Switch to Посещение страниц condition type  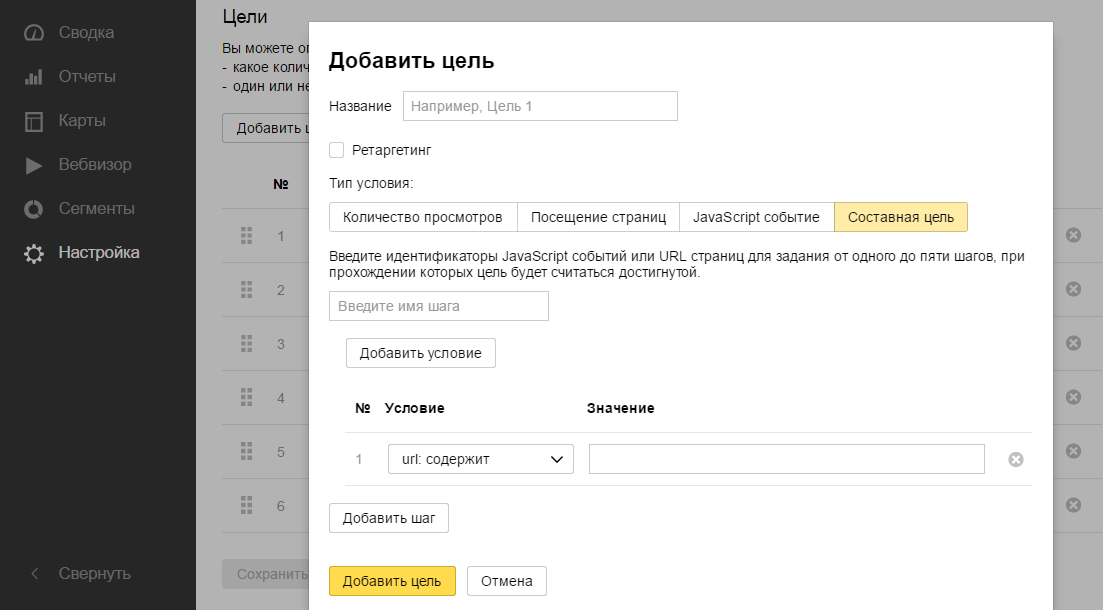(598, 217)
